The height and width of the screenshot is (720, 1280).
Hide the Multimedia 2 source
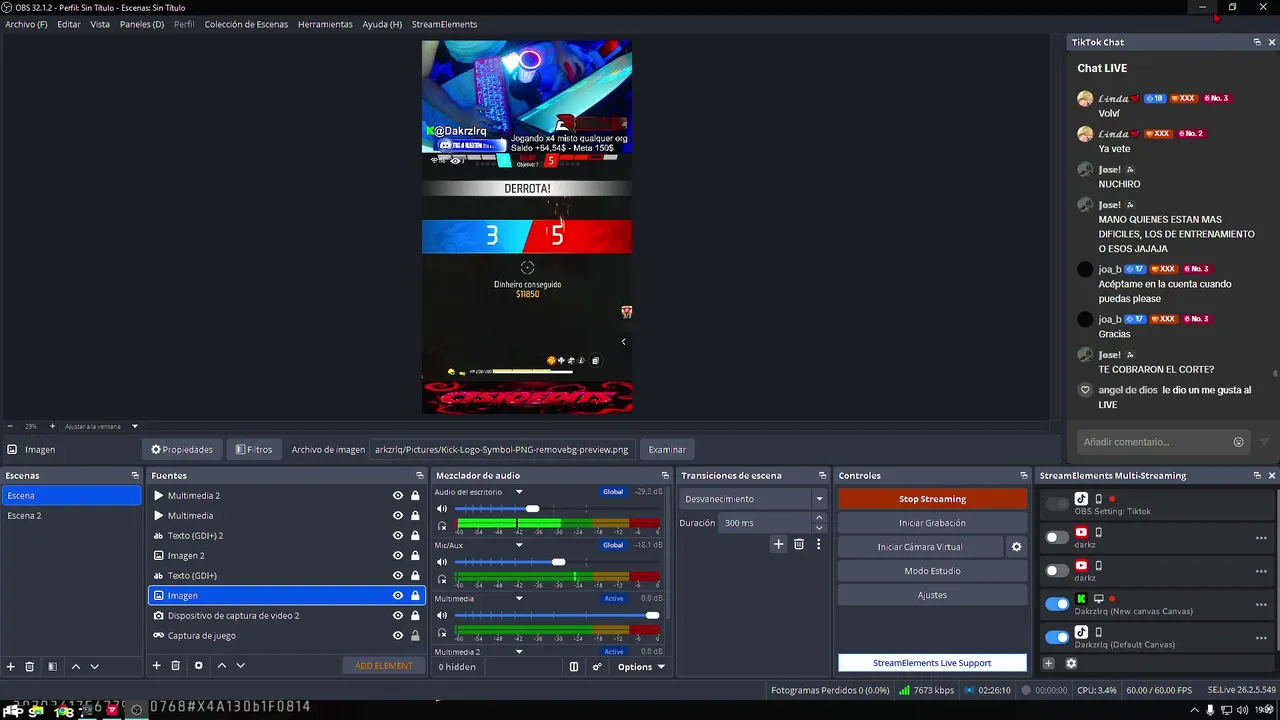pos(398,496)
